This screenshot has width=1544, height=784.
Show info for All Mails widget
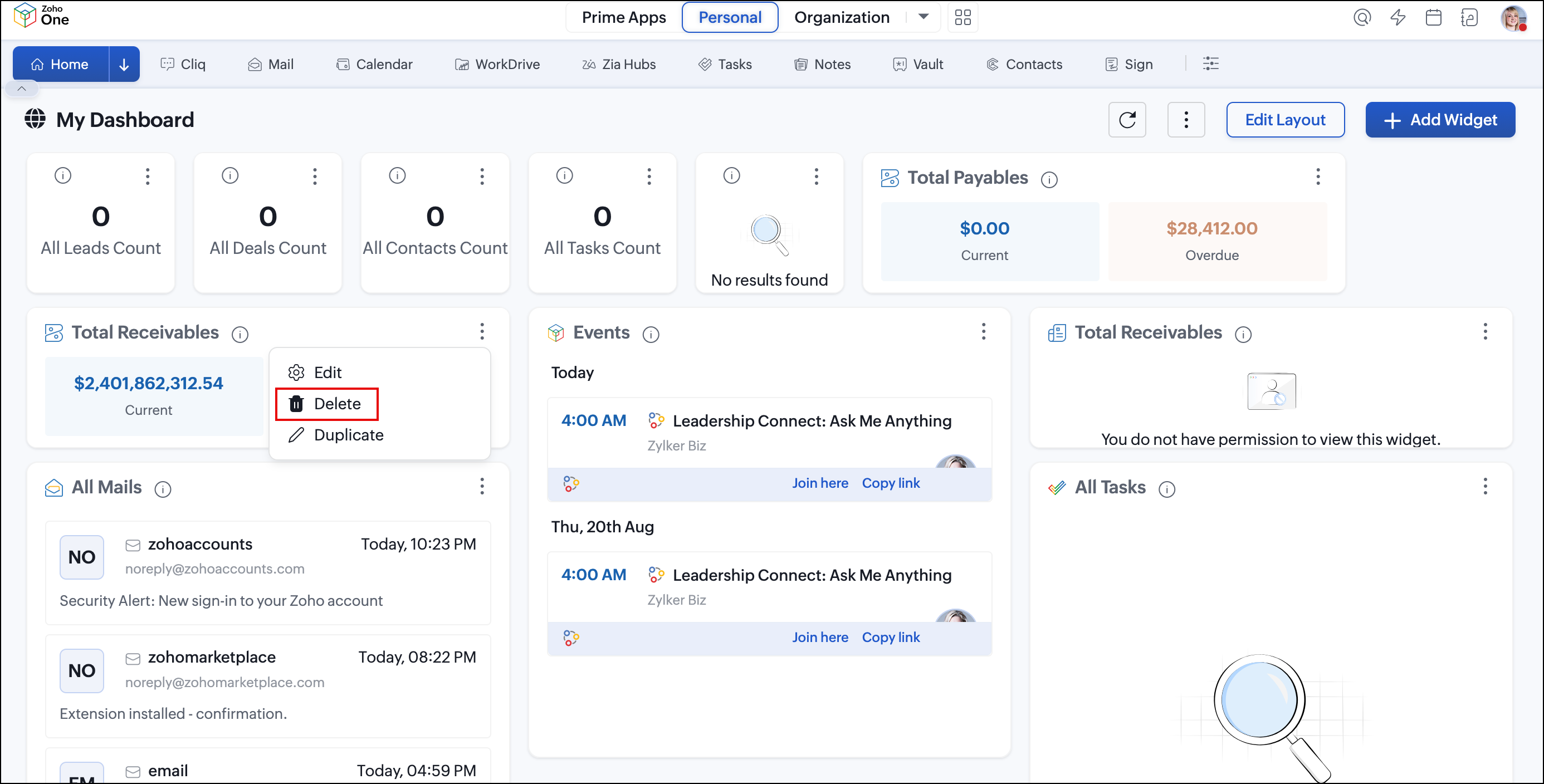(163, 489)
